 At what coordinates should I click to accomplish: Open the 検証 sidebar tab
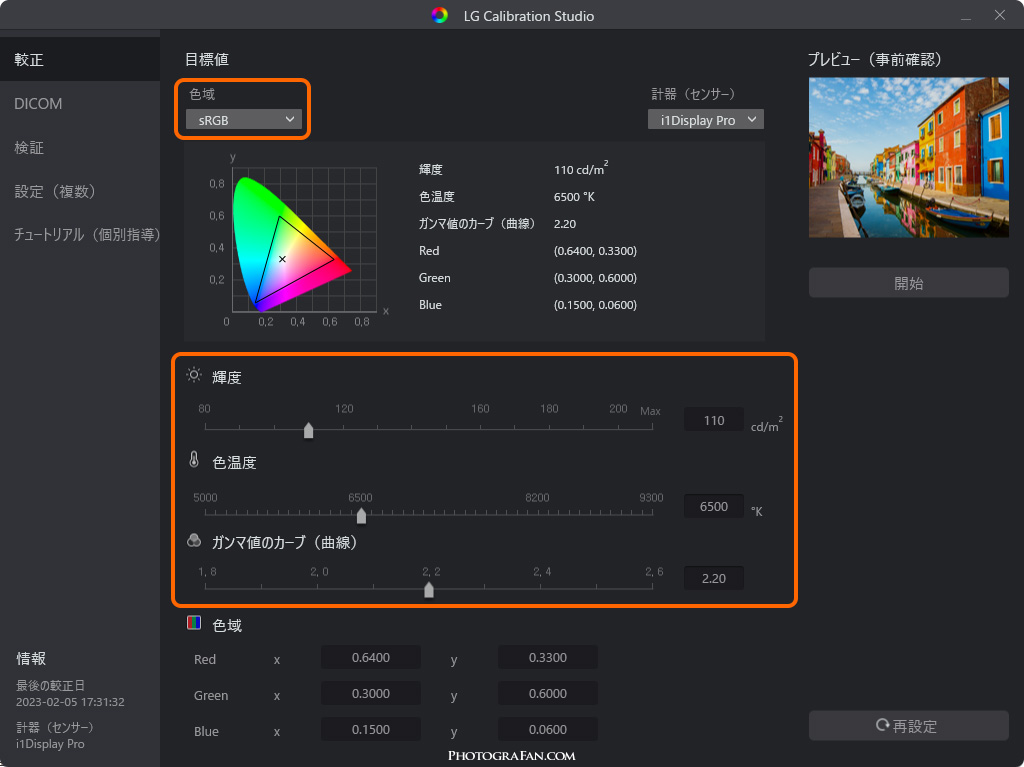click(80, 148)
